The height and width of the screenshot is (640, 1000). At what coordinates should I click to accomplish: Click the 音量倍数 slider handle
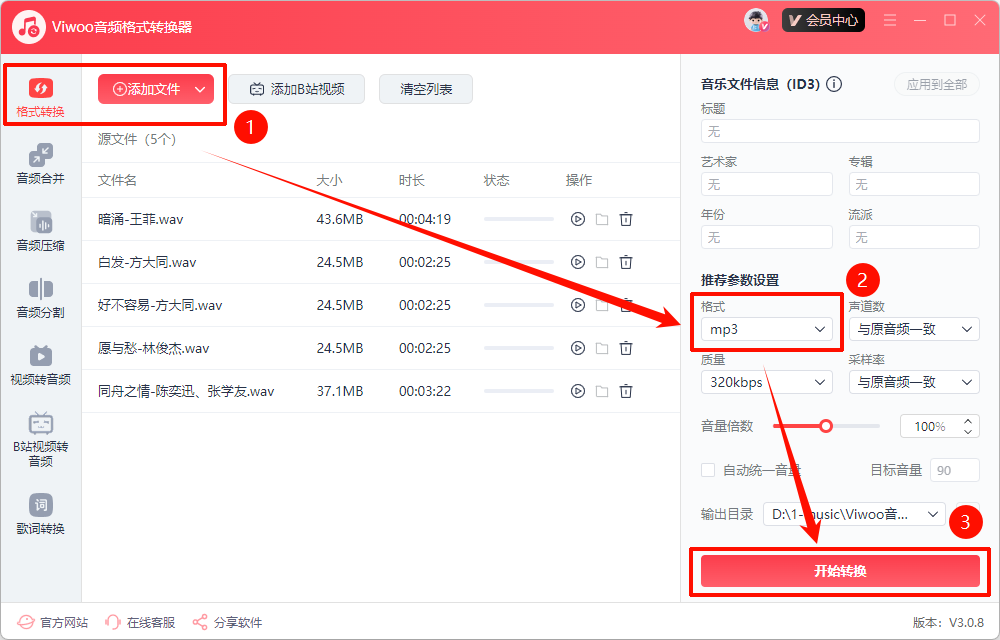826,426
